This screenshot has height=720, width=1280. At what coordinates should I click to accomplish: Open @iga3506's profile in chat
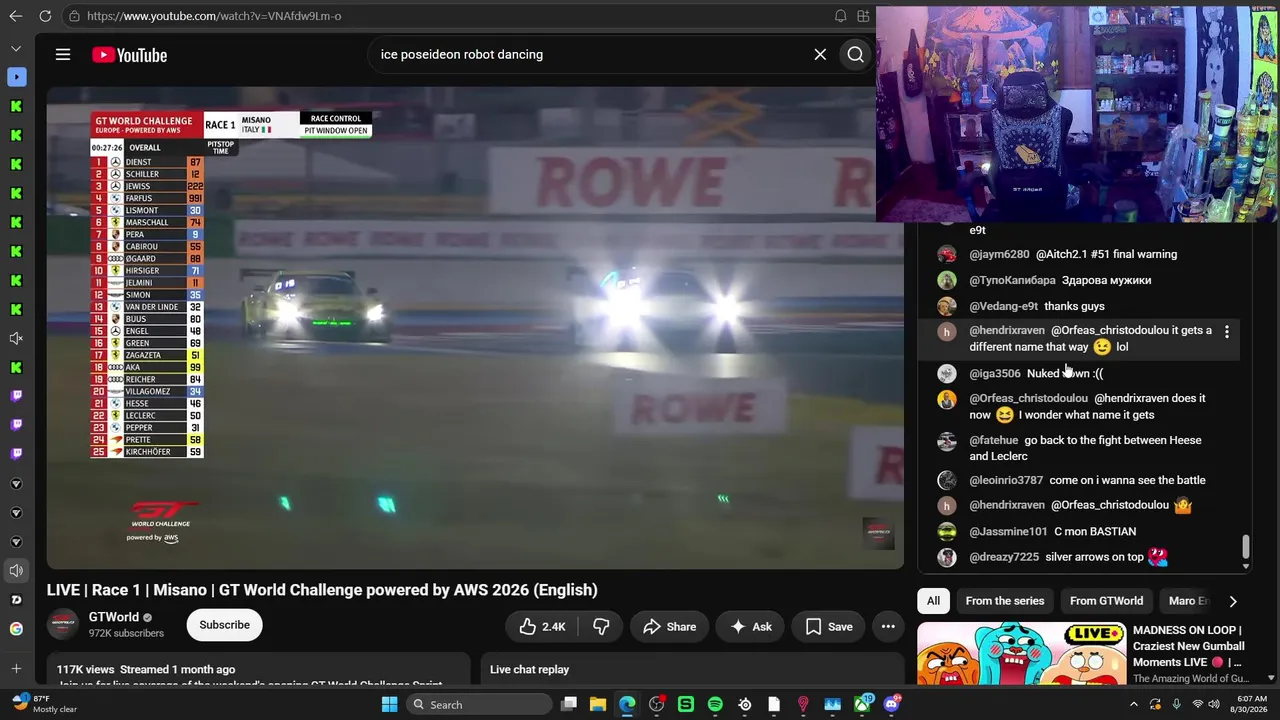pos(995,373)
